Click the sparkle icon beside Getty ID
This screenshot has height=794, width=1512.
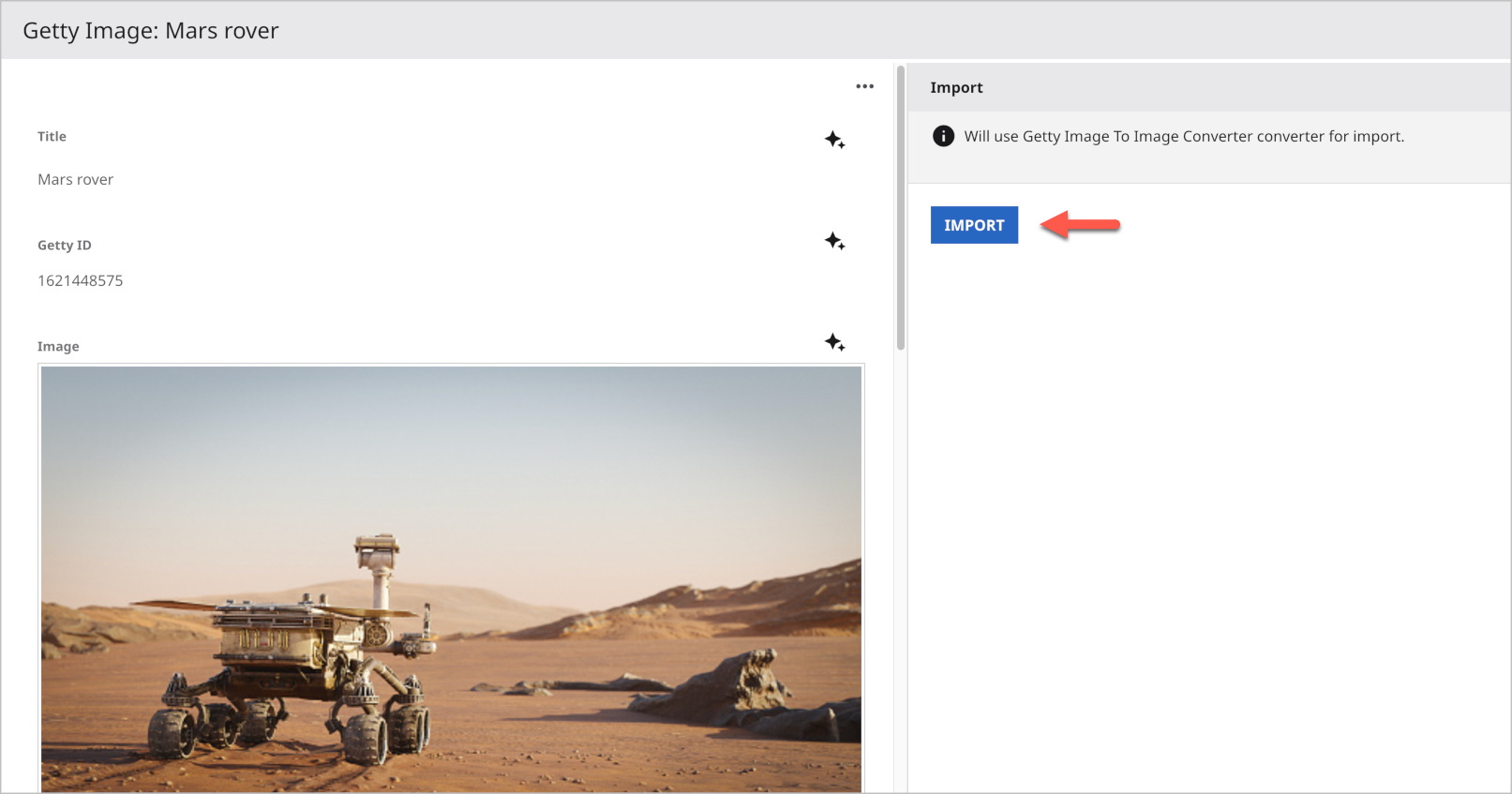[834, 241]
